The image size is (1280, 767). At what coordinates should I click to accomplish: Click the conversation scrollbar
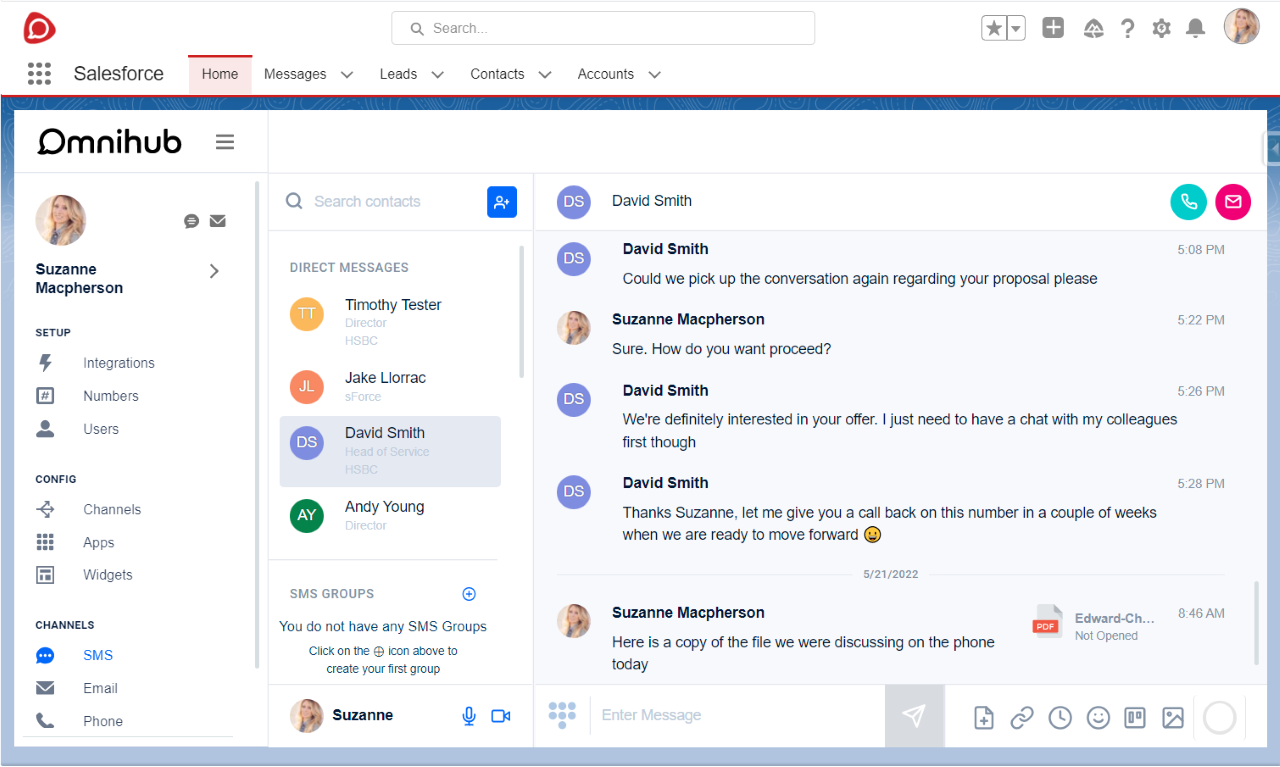1257,622
